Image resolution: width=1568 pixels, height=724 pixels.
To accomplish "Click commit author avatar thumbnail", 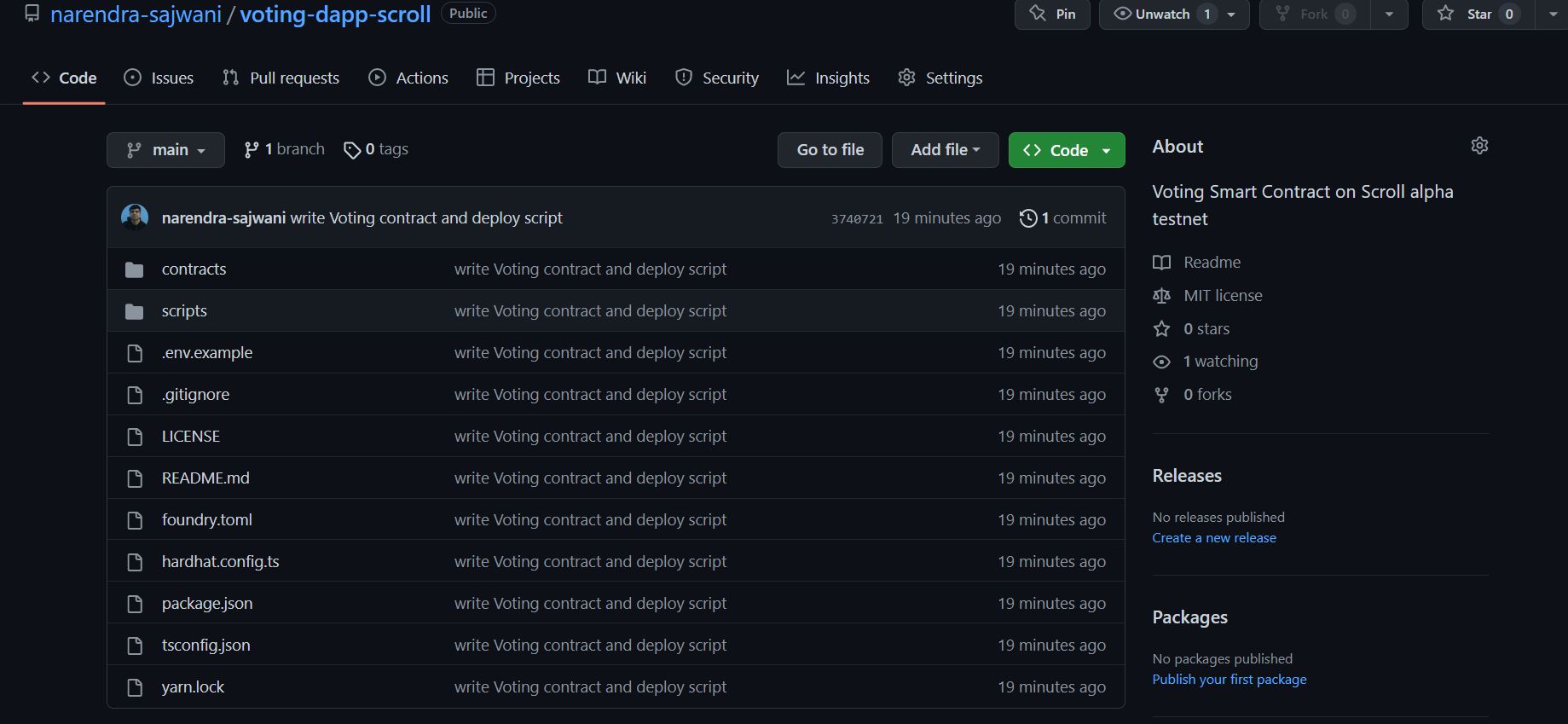I will (135, 217).
